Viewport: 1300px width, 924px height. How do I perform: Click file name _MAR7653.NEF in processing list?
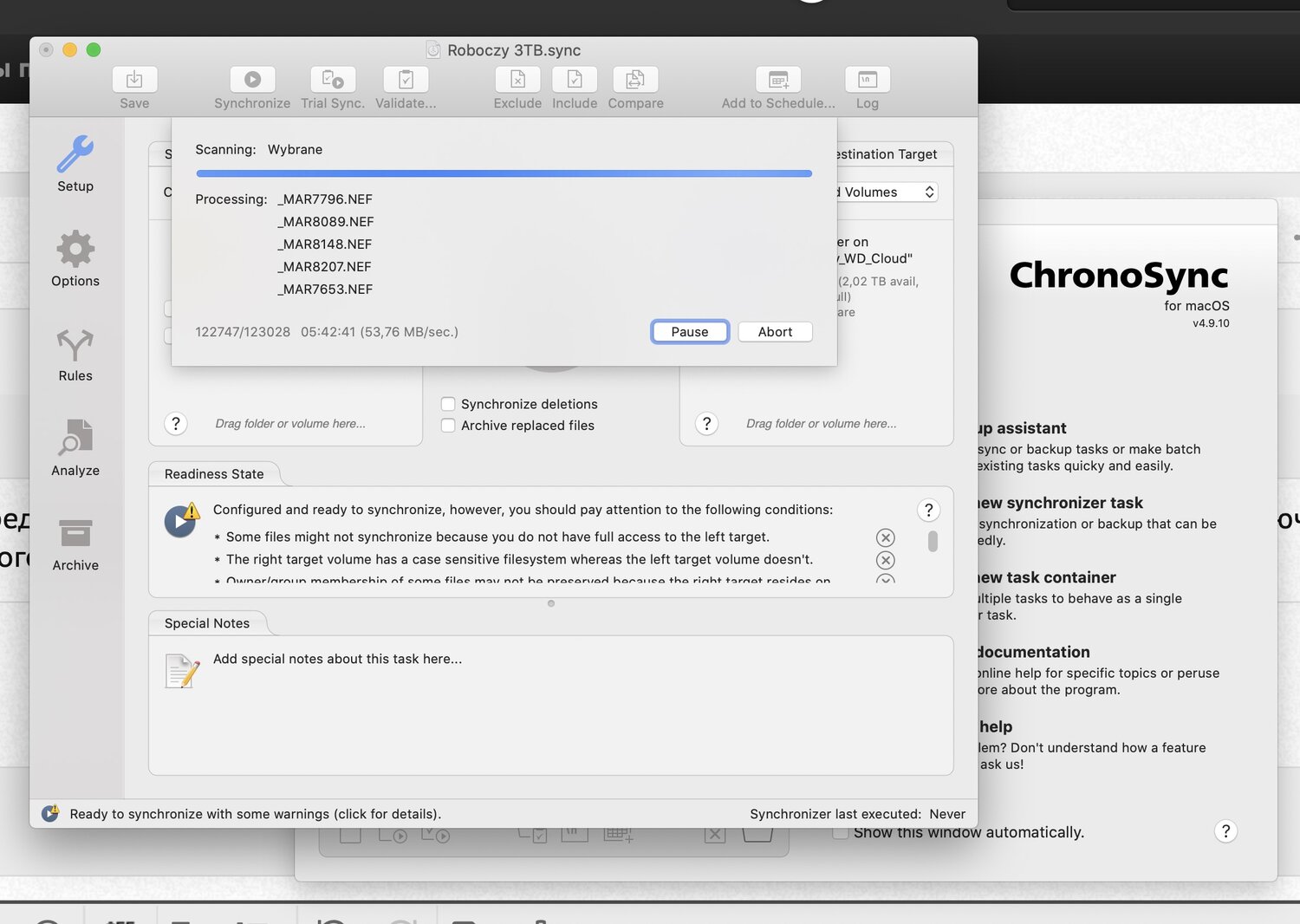[325, 290]
